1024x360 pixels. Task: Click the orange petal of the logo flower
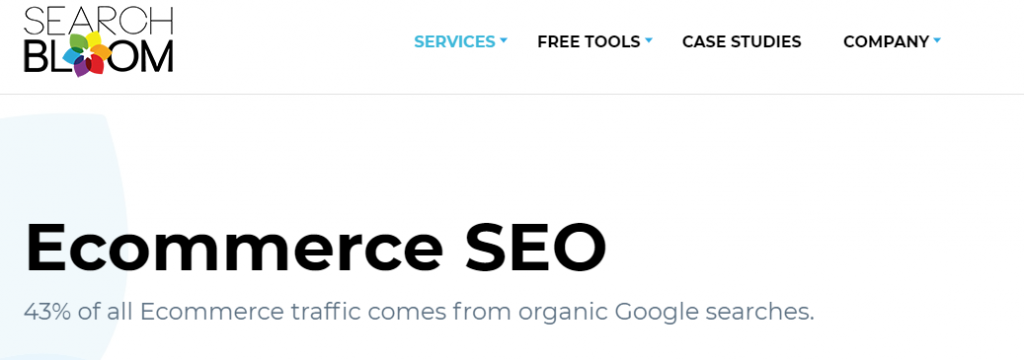point(103,52)
